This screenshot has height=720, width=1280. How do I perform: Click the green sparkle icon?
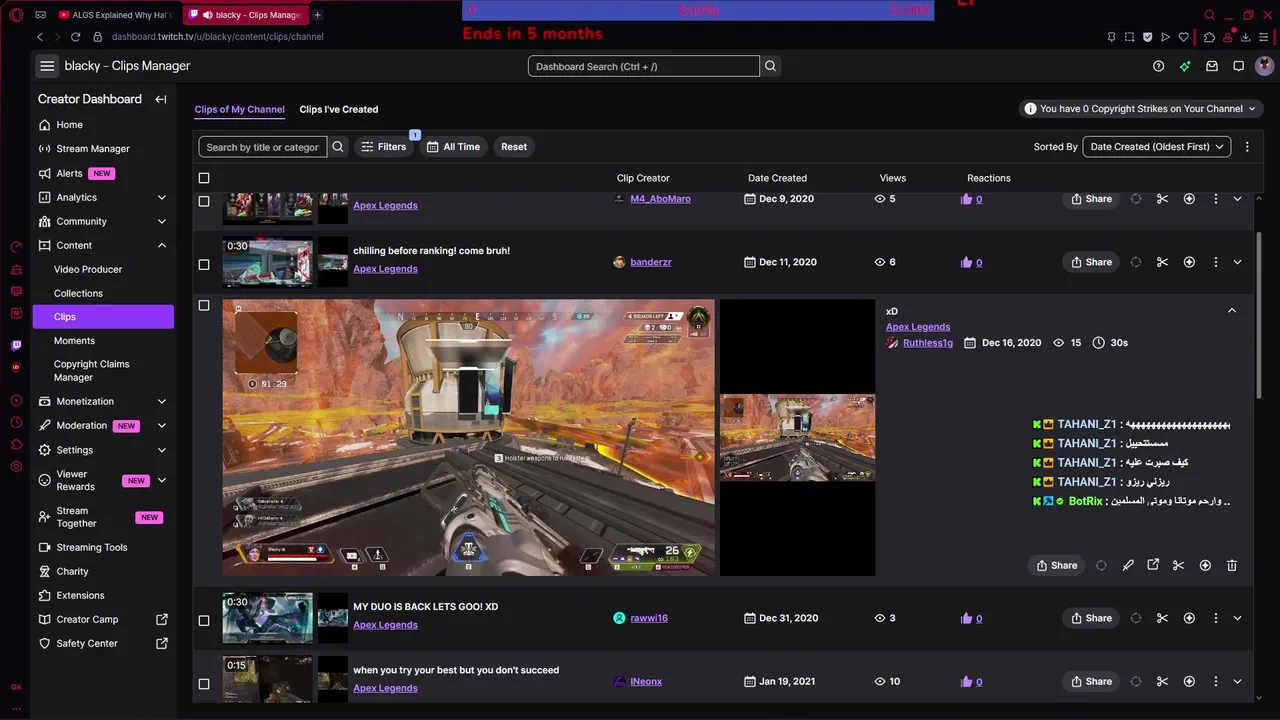click(1185, 66)
